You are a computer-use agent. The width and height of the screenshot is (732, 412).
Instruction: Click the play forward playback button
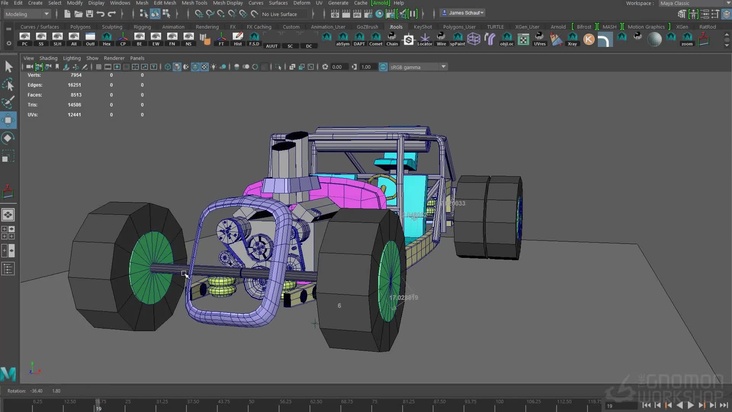689,404
